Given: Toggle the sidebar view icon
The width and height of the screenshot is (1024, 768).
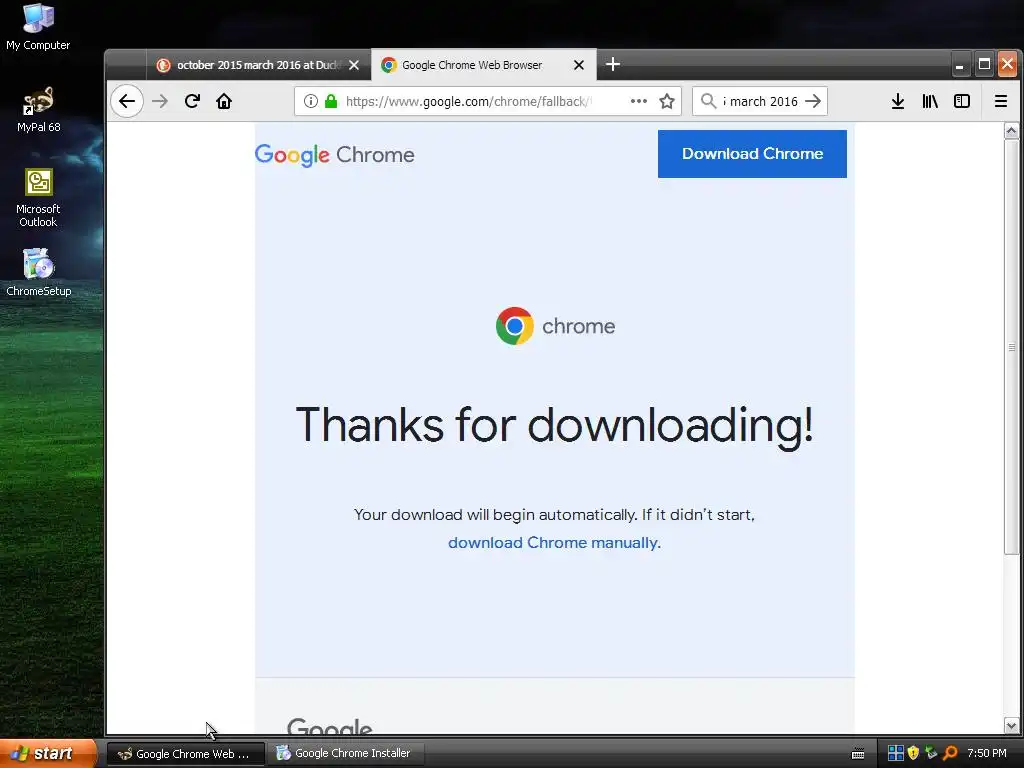Looking at the screenshot, I should coord(962,101).
